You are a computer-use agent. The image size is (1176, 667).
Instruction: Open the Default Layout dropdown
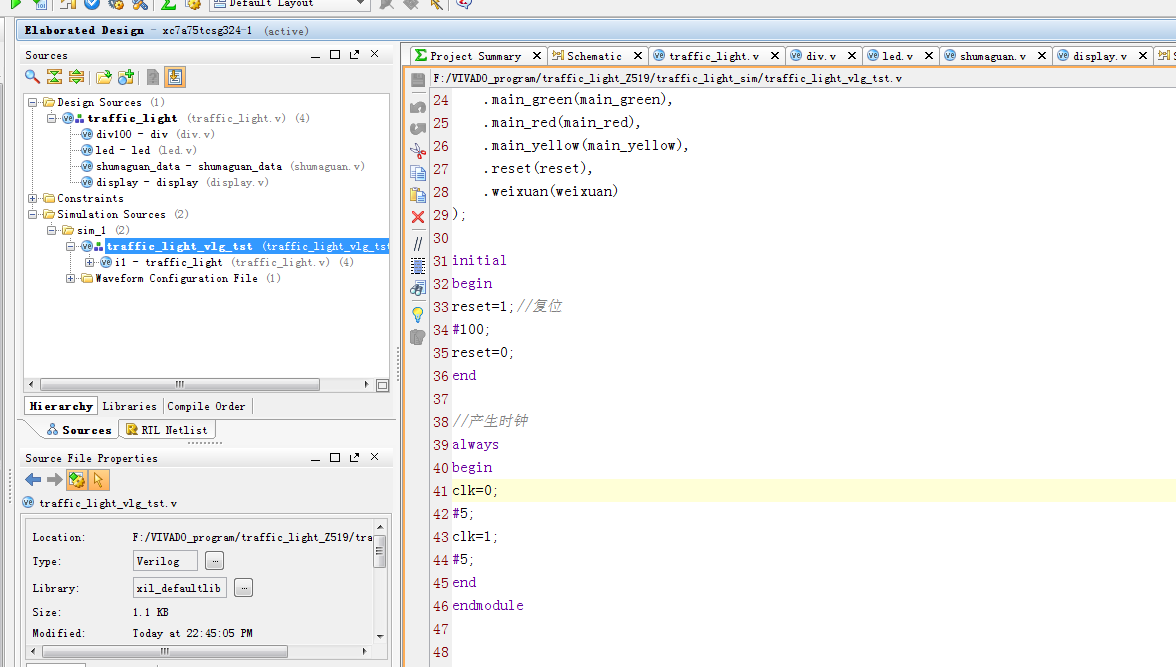click(290, 4)
